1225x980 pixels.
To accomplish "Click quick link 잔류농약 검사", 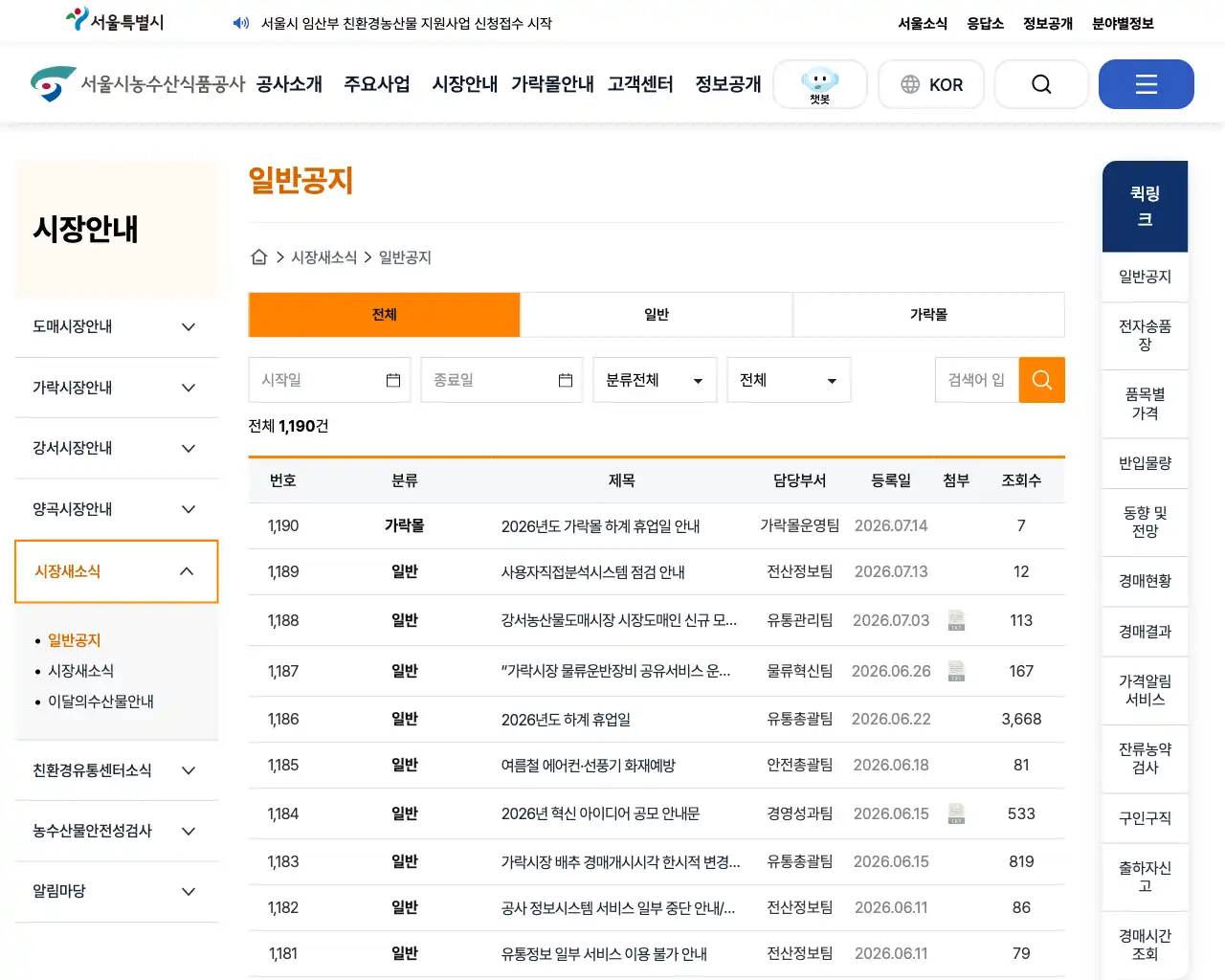I will click(1146, 758).
